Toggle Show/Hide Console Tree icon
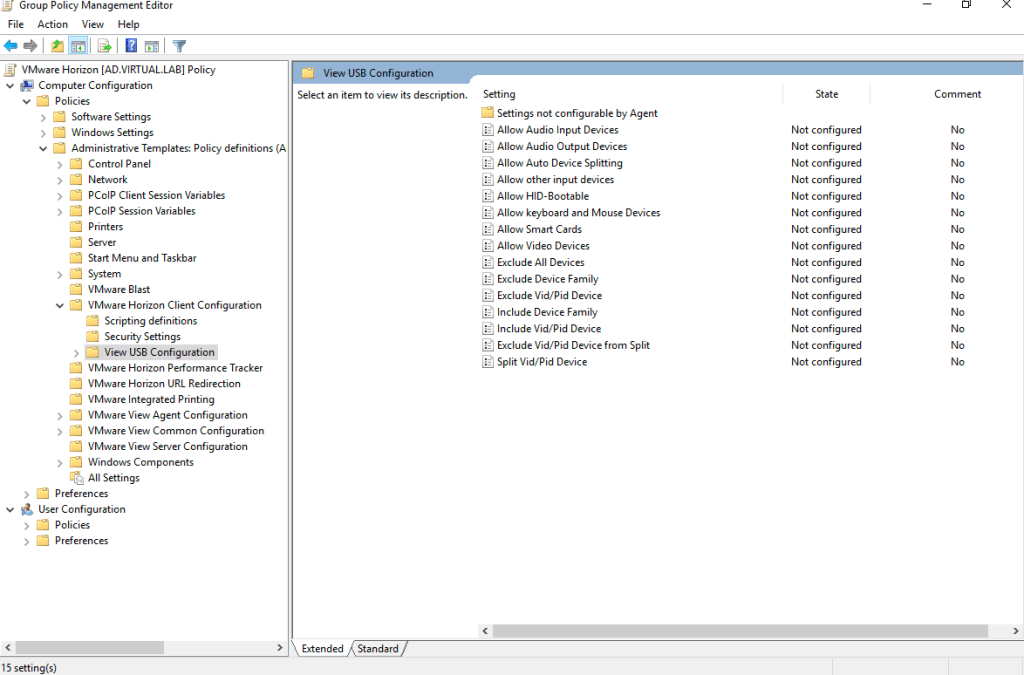The width and height of the screenshot is (1024, 675). click(77, 46)
